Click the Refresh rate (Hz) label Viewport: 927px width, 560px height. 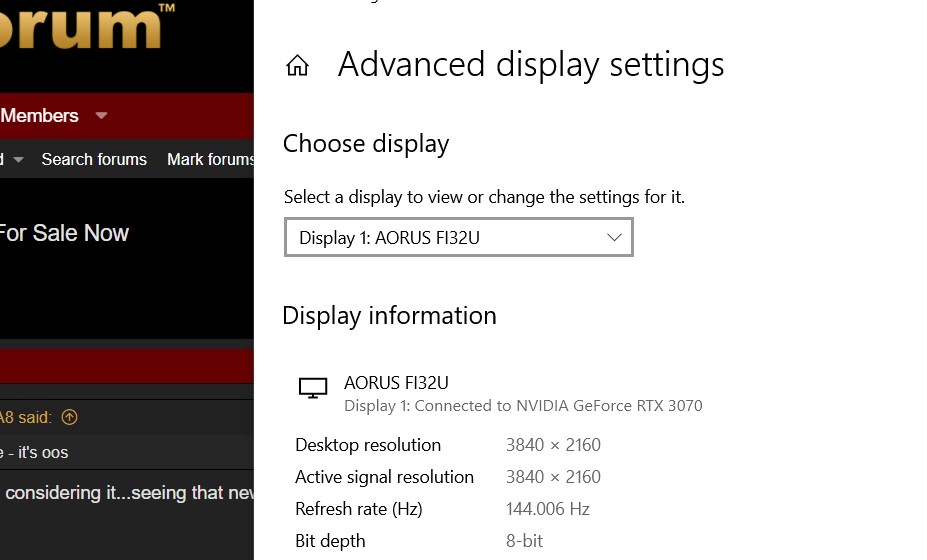359,509
